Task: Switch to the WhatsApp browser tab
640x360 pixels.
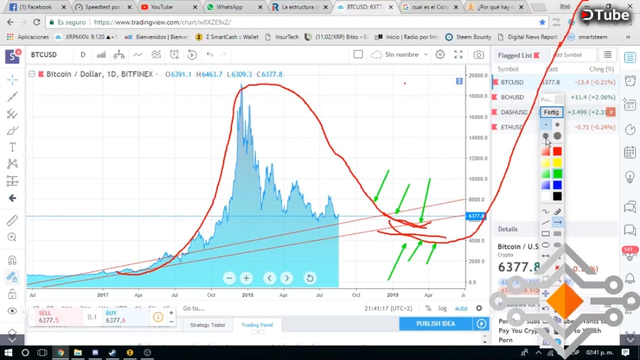Action: 234,7
